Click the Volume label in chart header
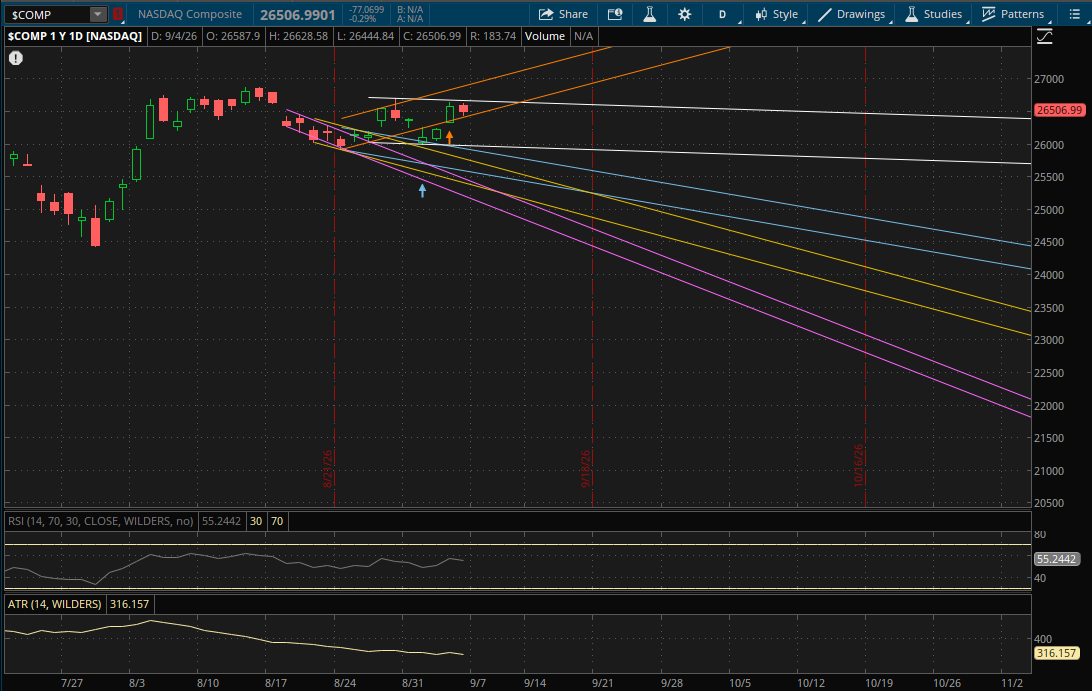Viewport: 1092px width, 691px height. 545,36
